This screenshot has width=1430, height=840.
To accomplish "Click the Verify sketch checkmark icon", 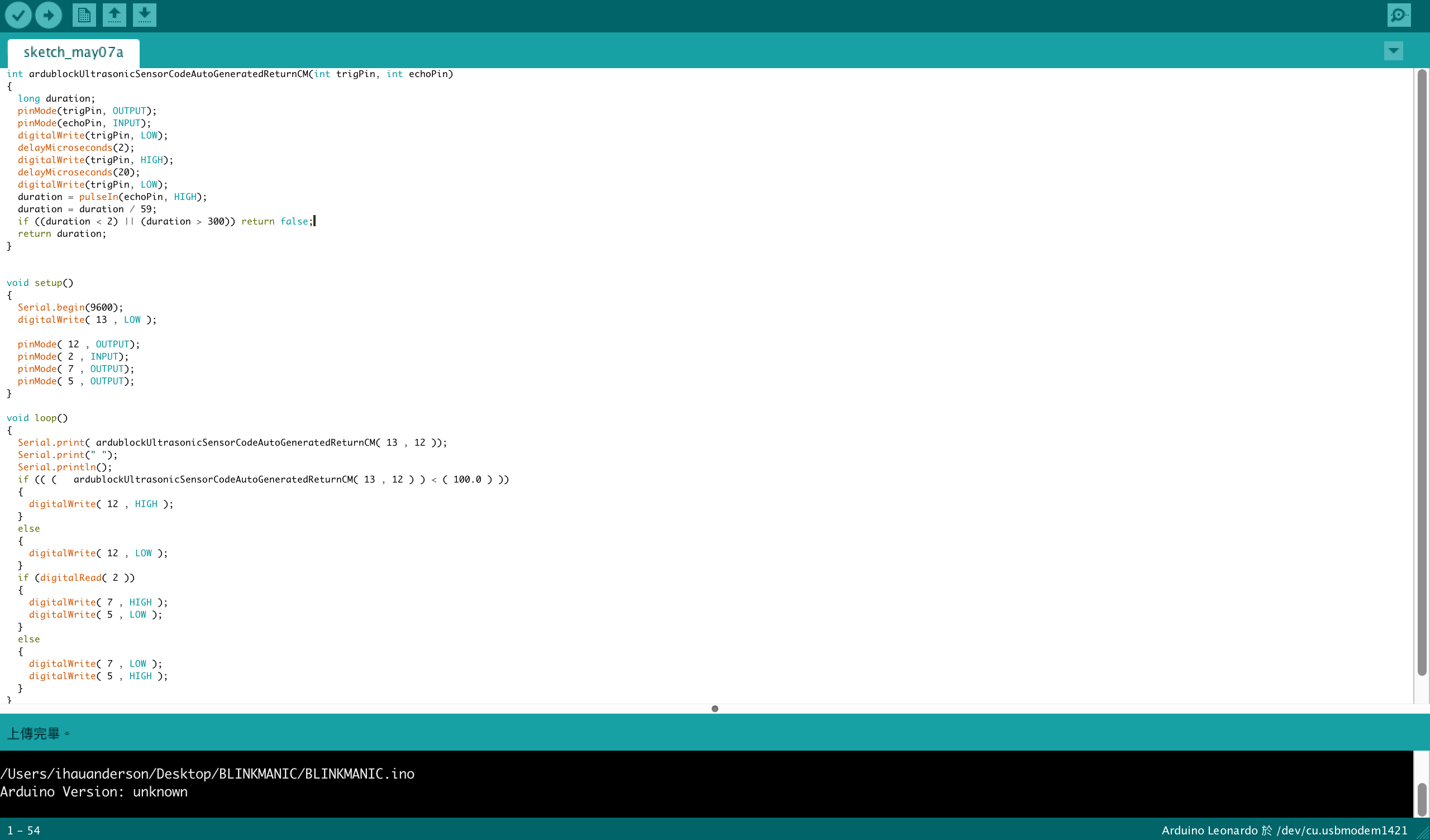I will click(x=18, y=15).
